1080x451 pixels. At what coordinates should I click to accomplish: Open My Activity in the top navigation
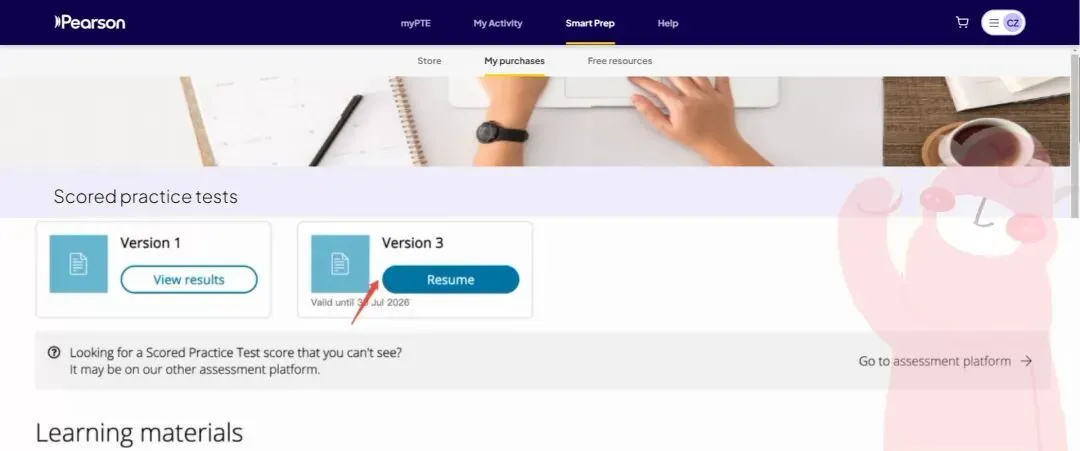click(497, 23)
